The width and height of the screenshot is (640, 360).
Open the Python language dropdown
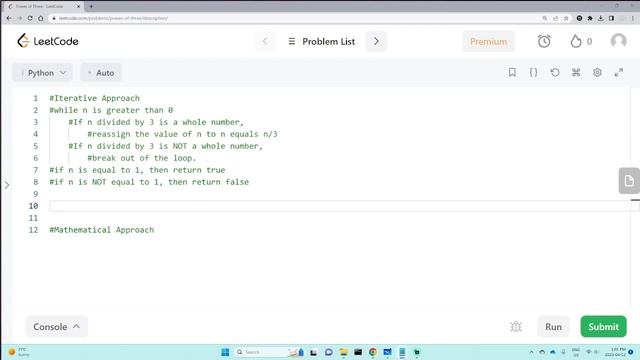[42, 73]
